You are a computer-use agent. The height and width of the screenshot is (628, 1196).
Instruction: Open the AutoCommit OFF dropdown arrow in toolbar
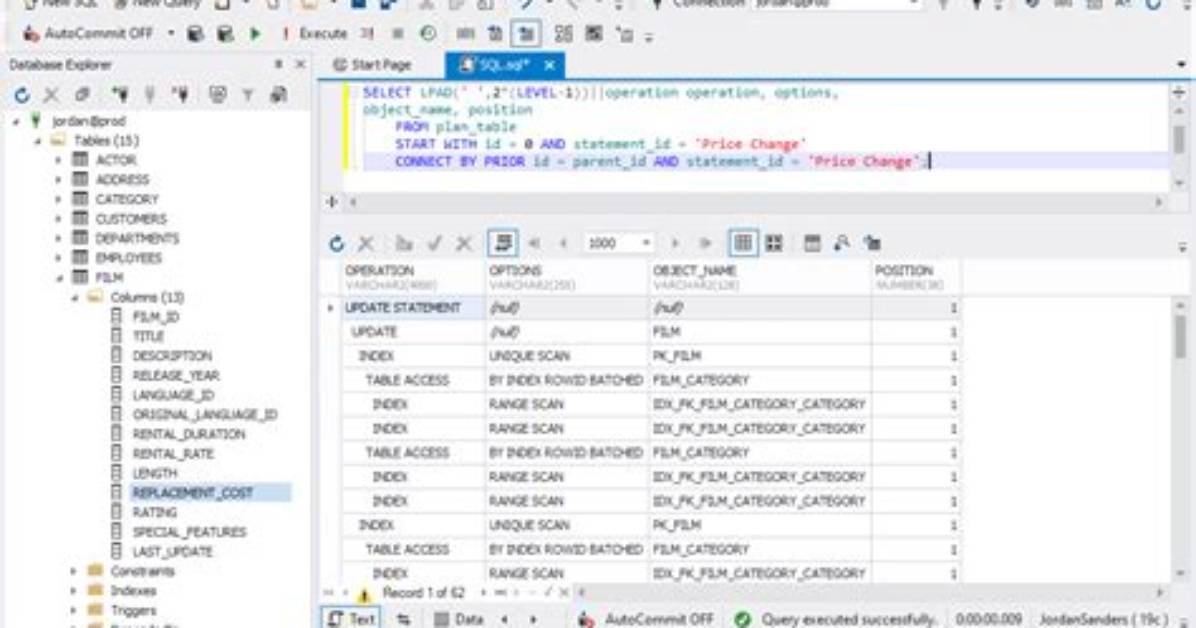click(171, 34)
